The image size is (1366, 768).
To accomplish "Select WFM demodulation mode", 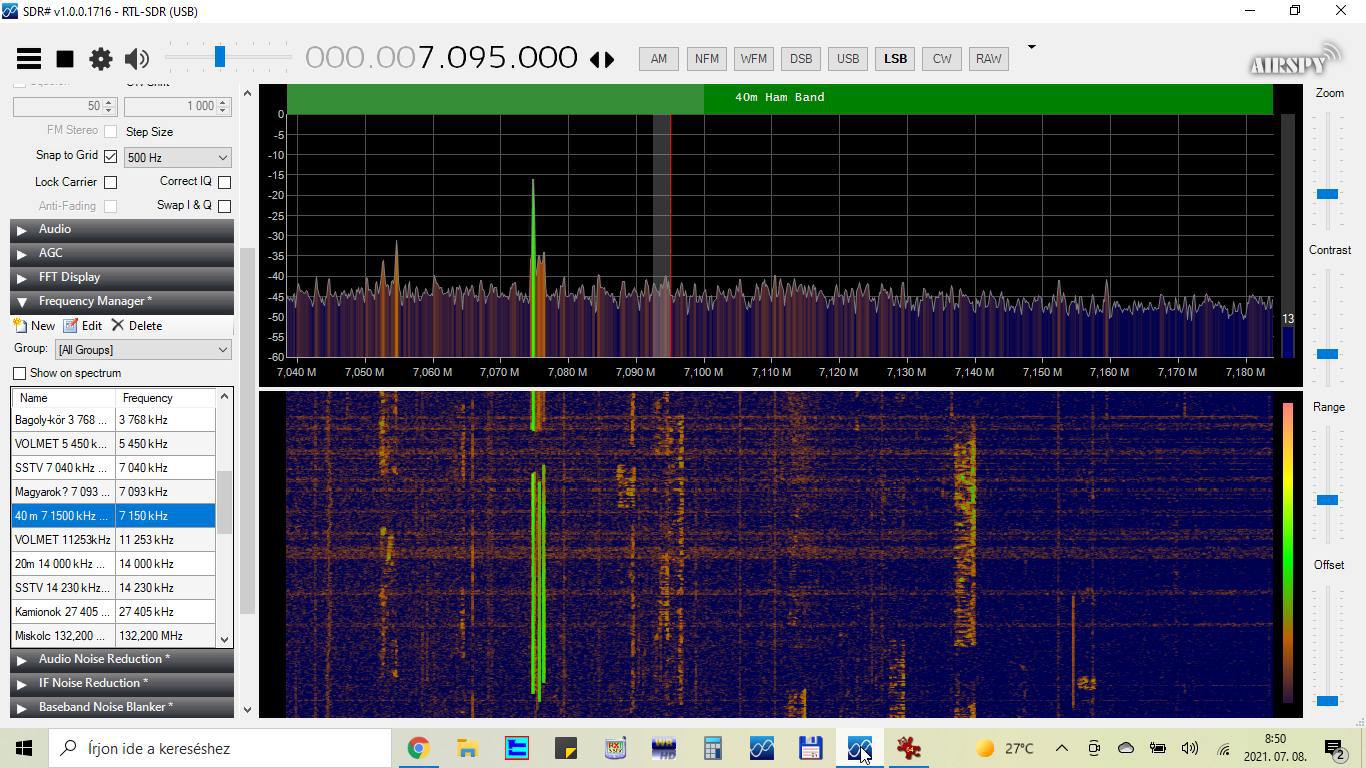I will [x=753, y=59].
